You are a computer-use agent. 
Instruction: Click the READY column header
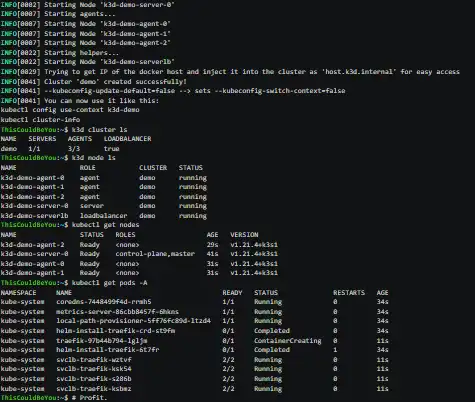click(x=232, y=293)
